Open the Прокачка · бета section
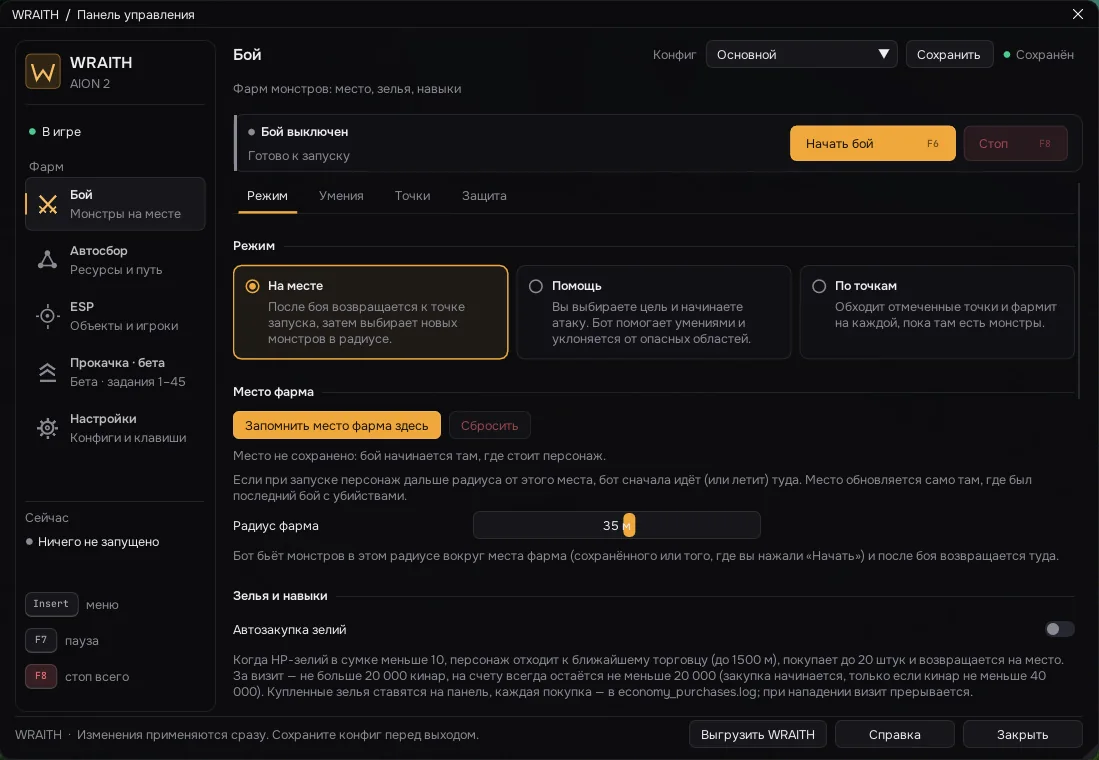Screen dimensions: 1099x760 (x=116, y=372)
